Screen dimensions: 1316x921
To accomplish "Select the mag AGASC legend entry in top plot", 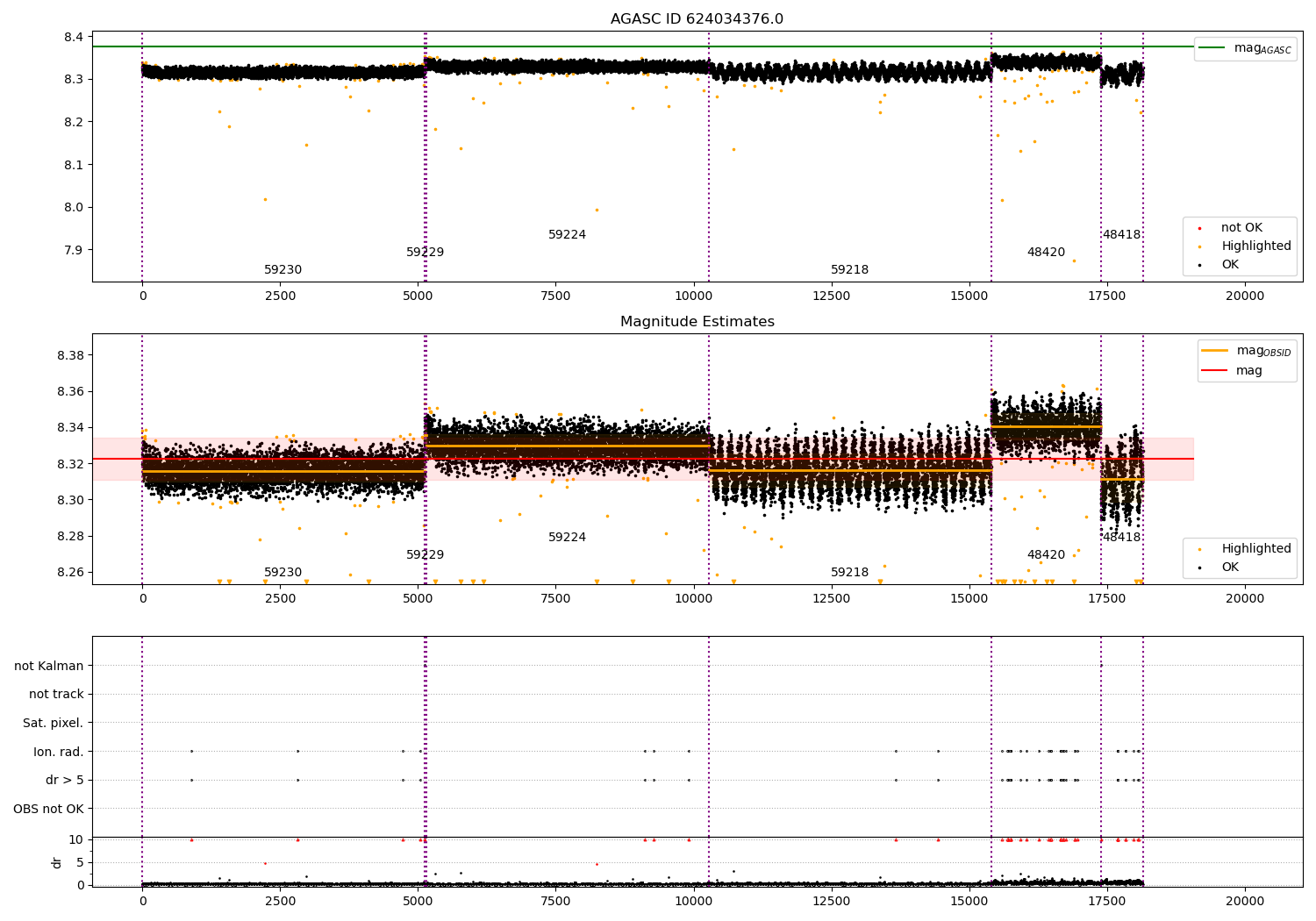I will click(1246, 48).
